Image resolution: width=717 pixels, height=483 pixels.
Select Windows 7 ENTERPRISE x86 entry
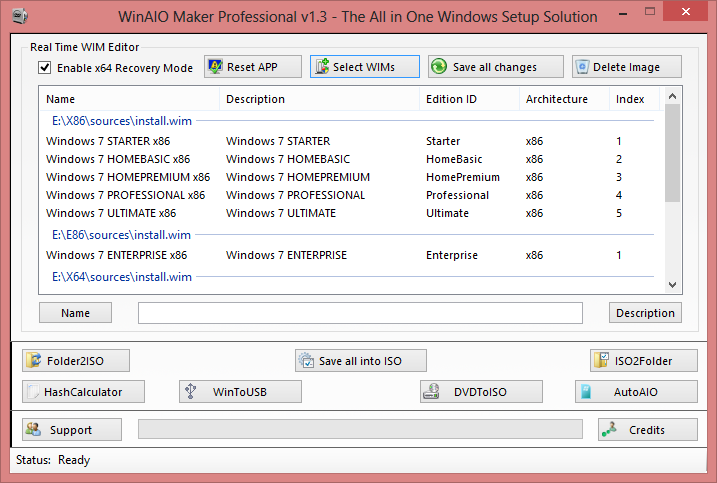[116, 255]
